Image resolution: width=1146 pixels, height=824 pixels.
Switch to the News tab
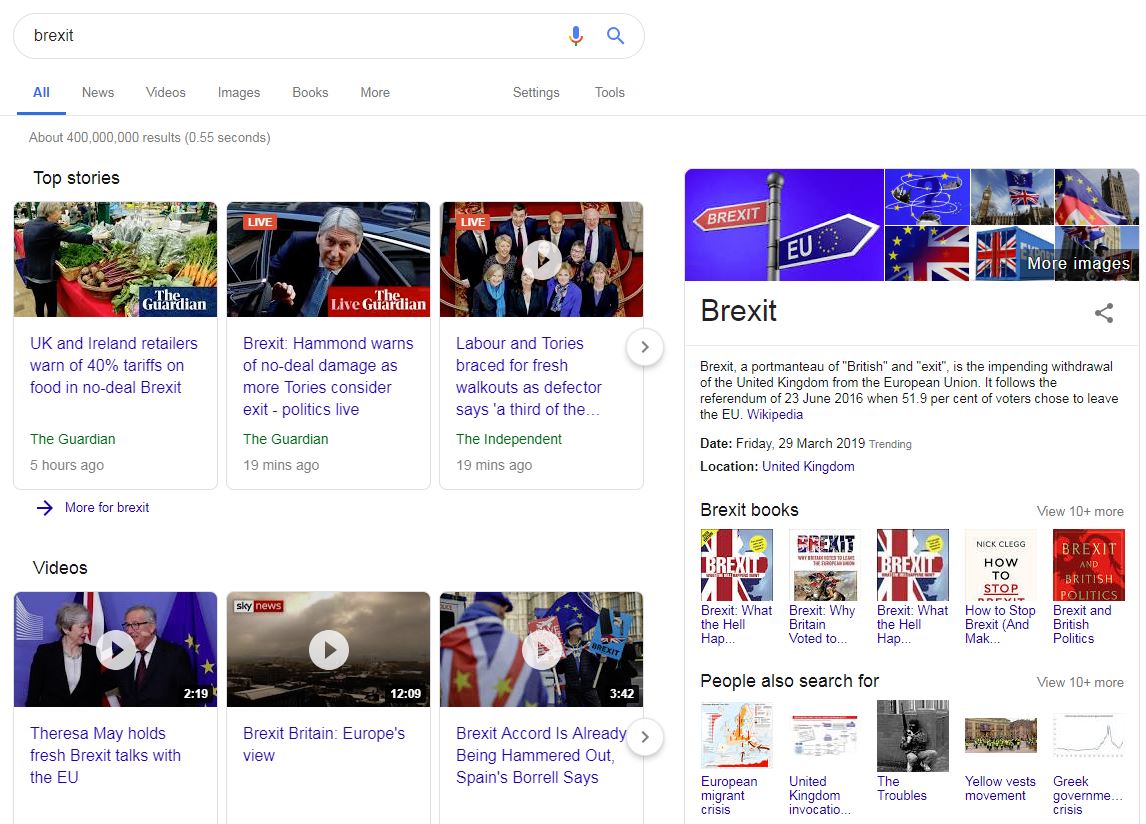(98, 92)
